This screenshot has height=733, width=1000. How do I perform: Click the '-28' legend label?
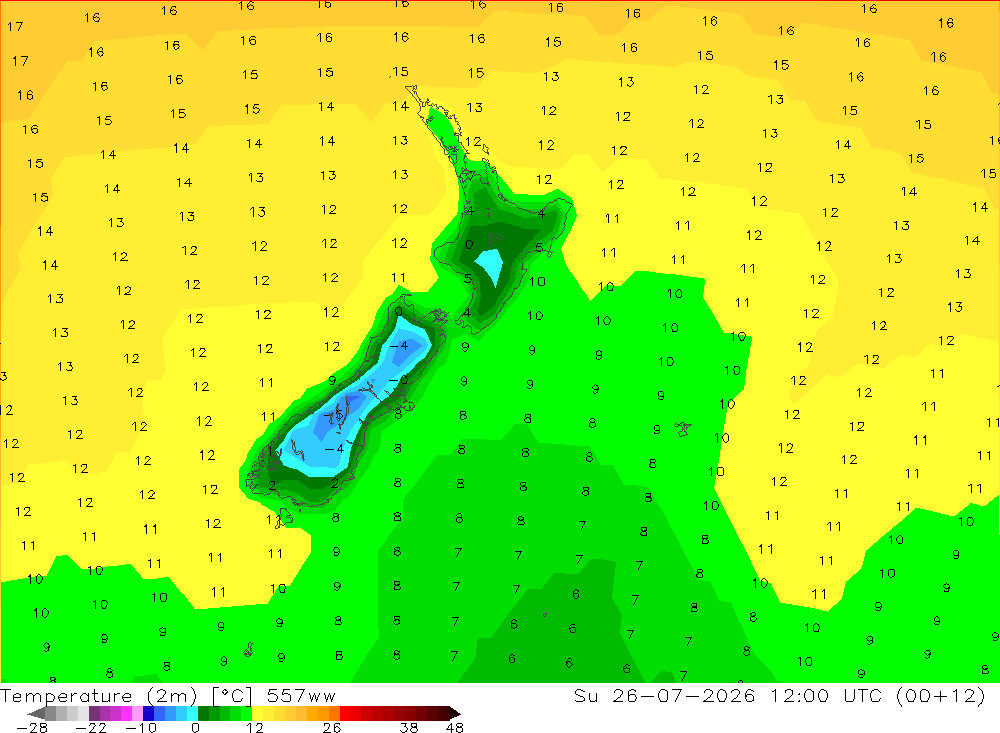pyautogui.click(x=32, y=728)
